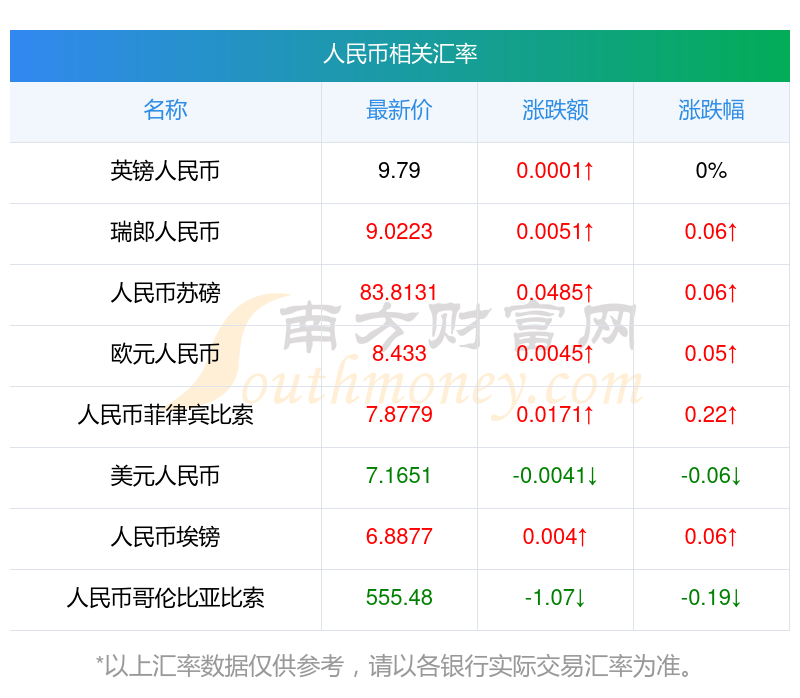Select the 最新价 column header
This screenshot has width=800, height=698.
[399, 110]
